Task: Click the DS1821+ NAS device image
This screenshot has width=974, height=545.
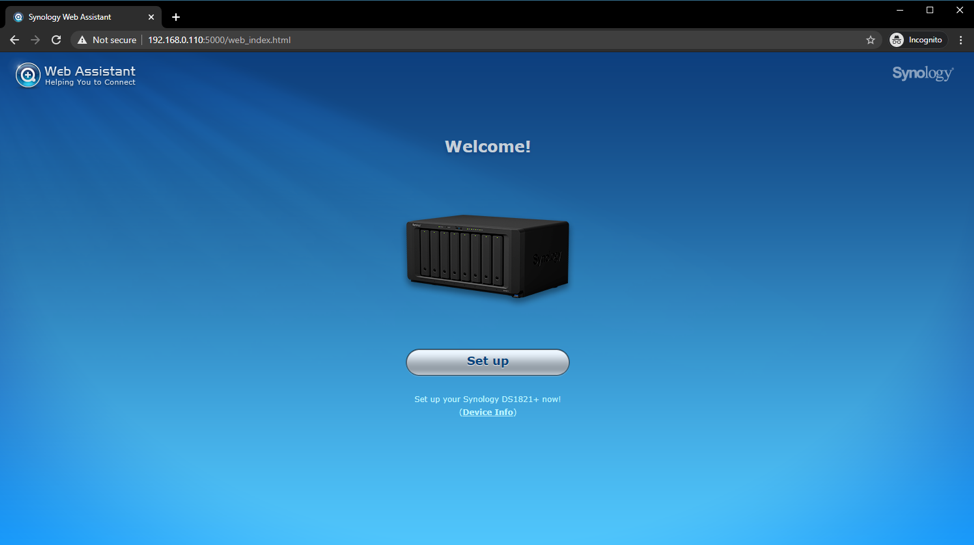Action: tap(487, 256)
